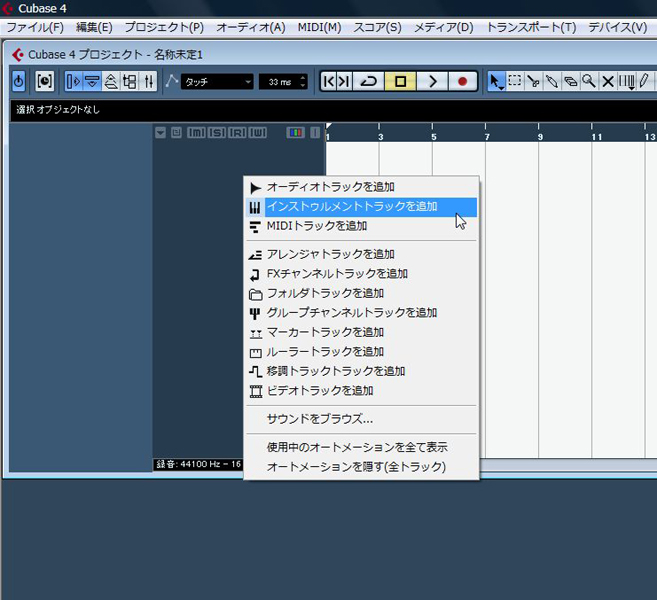Screen dimensions: 657x600
Task: Open ファイル(F) menu
Action: (35, 28)
